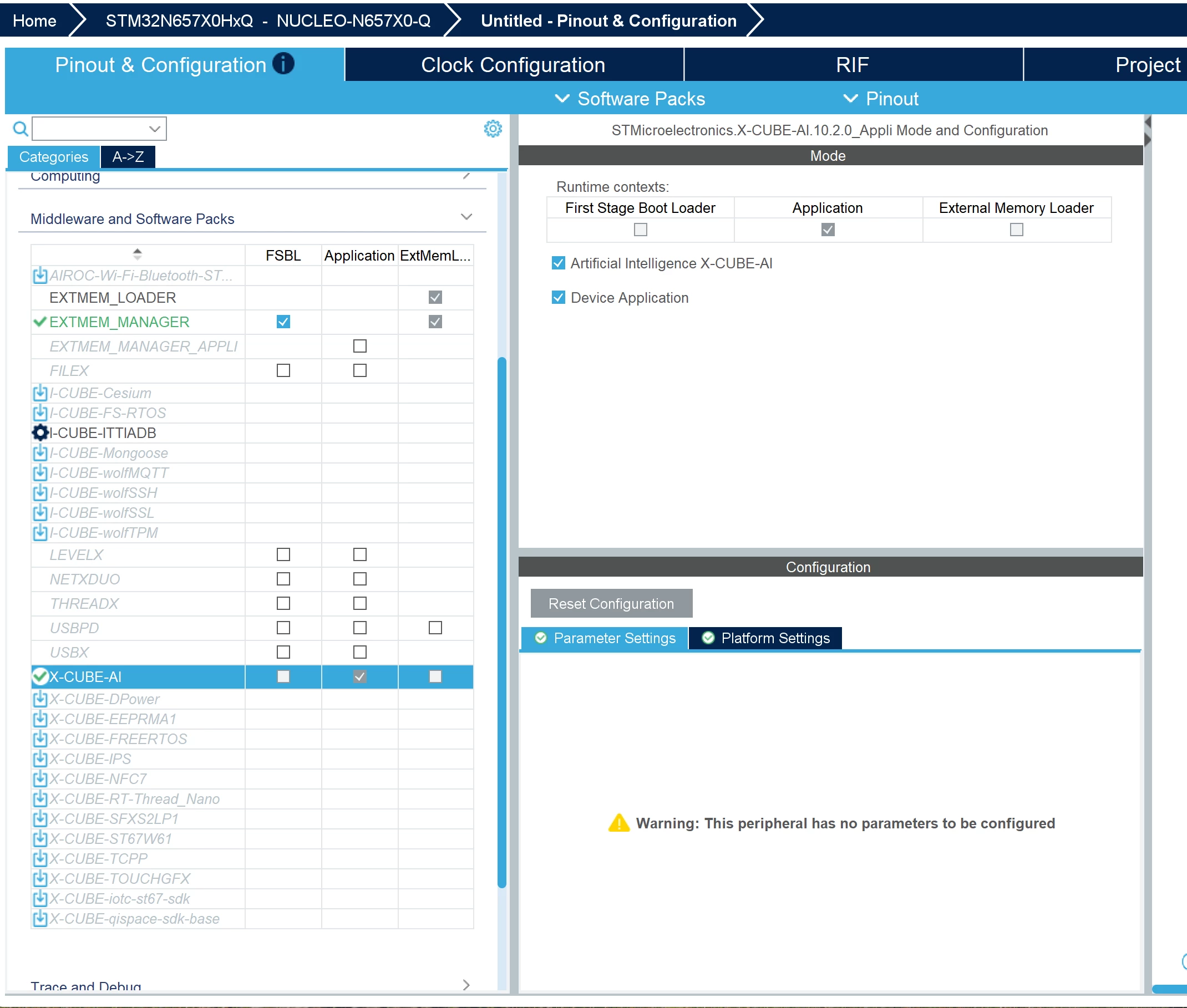Check NETXDUO FSBL checkbox
The width and height of the screenshot is (1187, 1008).
click(x=283, y=579)
